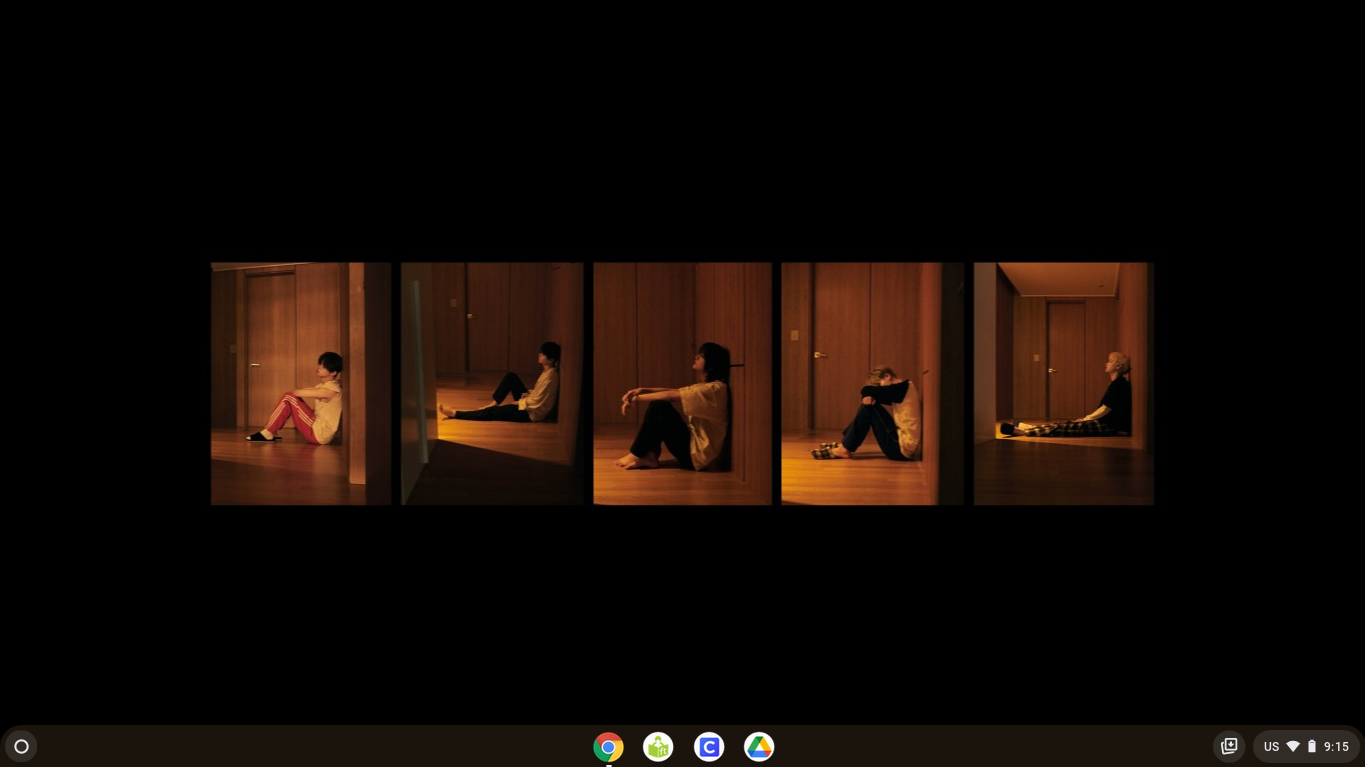1365x767 pixels.
Task: Click the US keyboard input indicator
Action: pyautogui.click(x=1271, y=747)
